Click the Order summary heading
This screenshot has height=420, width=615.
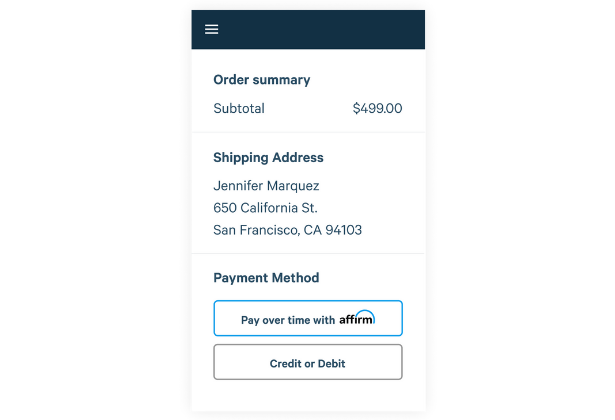click(x=262, y=80)
